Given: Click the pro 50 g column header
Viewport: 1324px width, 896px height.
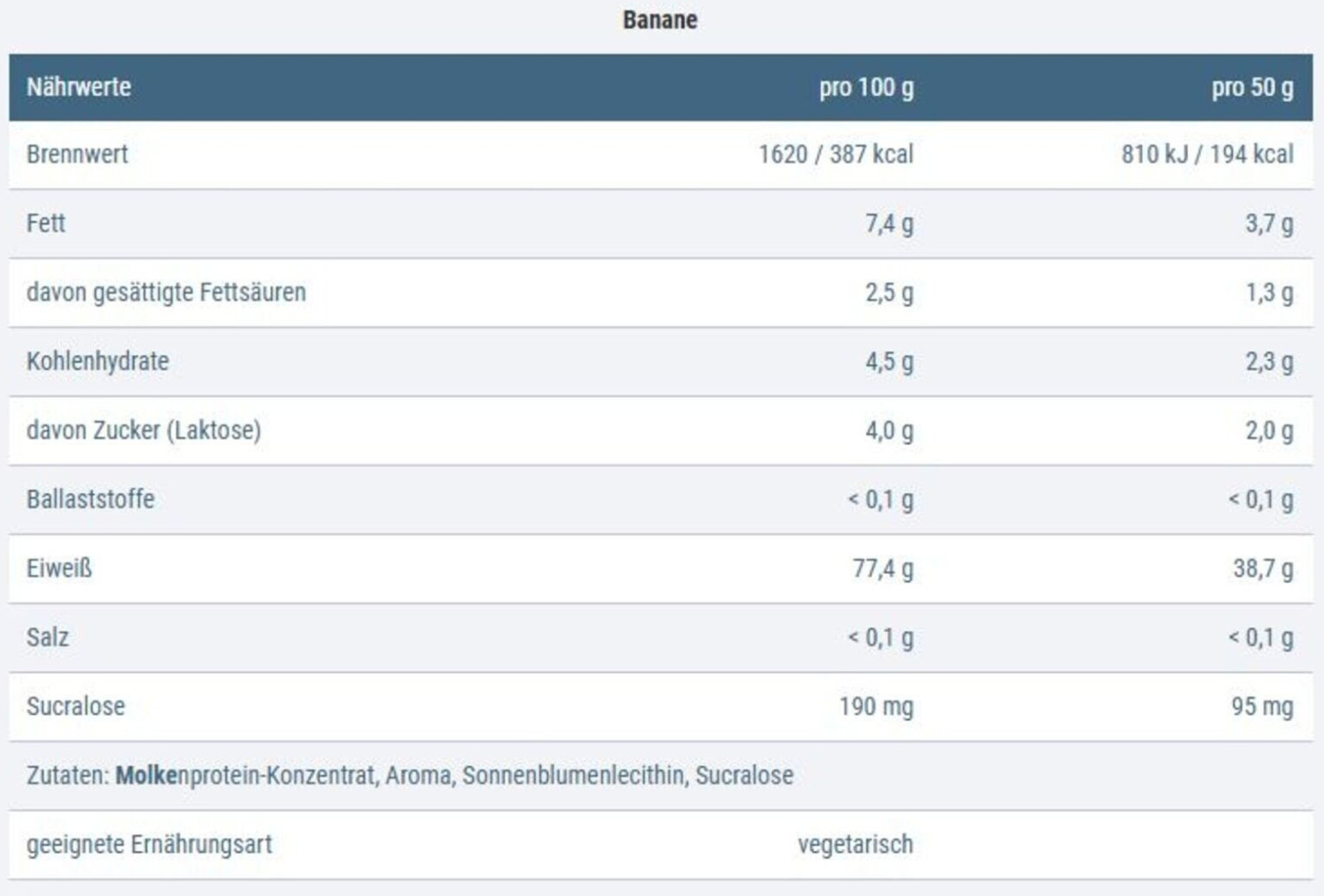Looking at the screenshot, I should point(1252,87).
